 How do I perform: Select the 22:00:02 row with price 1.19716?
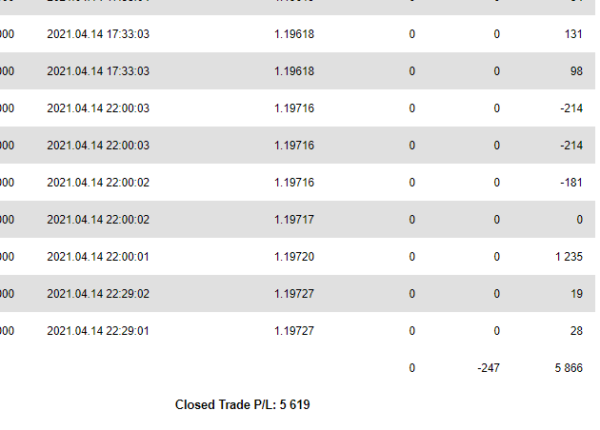[297, 182]
